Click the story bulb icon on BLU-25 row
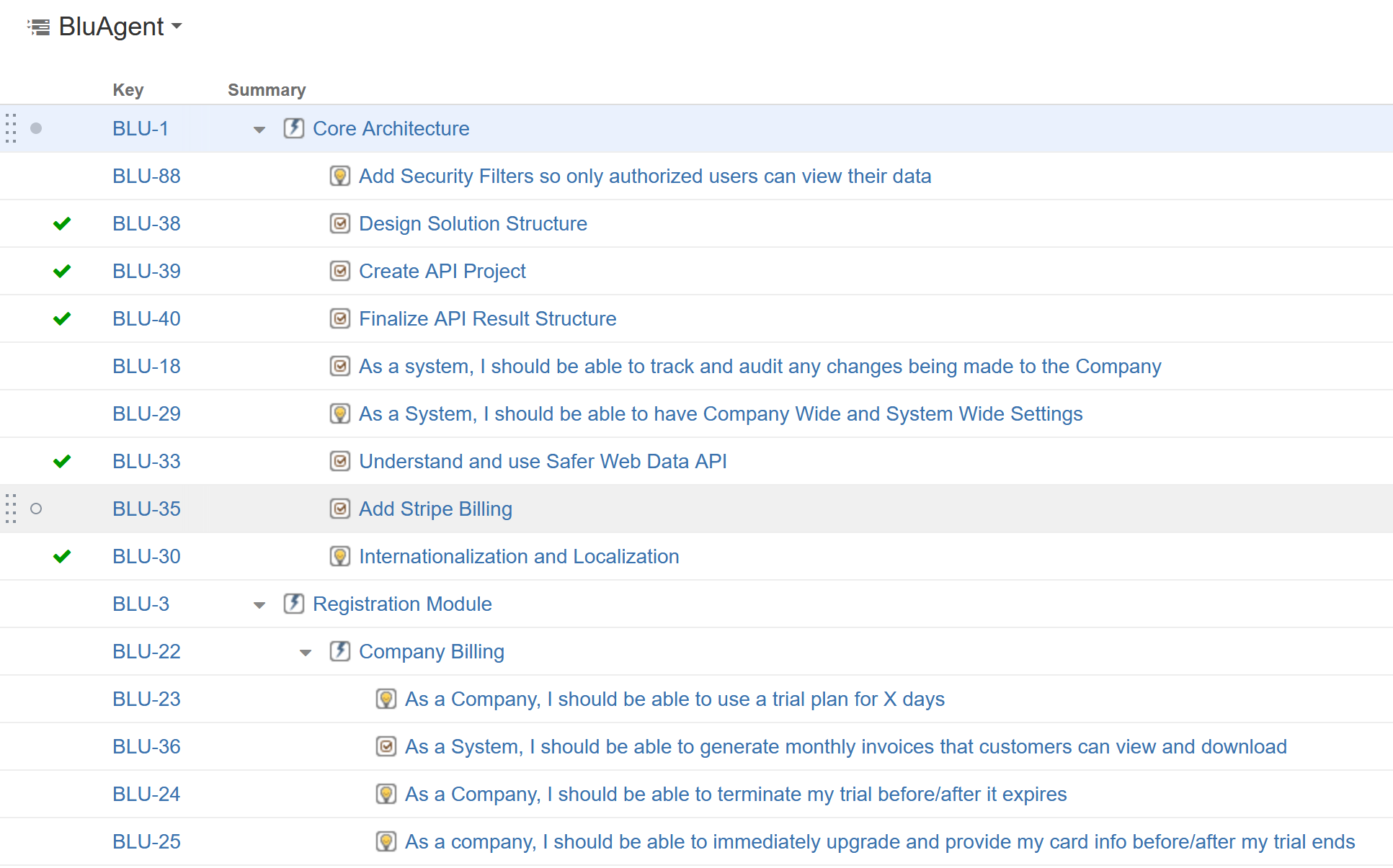Viewport: 1393px width, 868px height. (x=386, y=841)
